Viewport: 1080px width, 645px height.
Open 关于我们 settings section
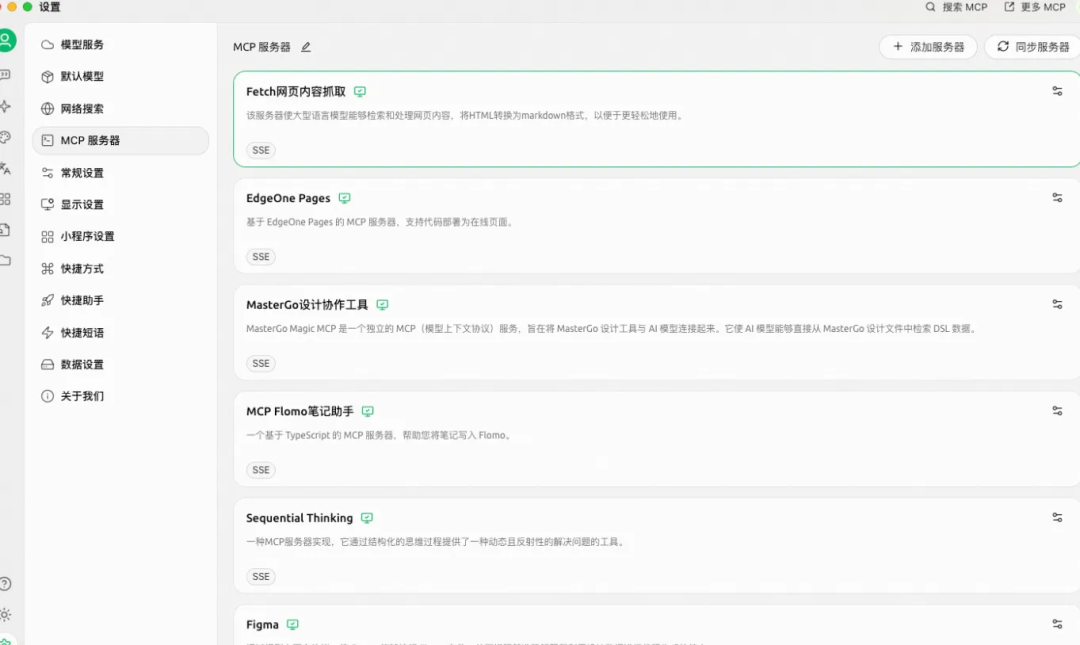(x=121, y=396)
